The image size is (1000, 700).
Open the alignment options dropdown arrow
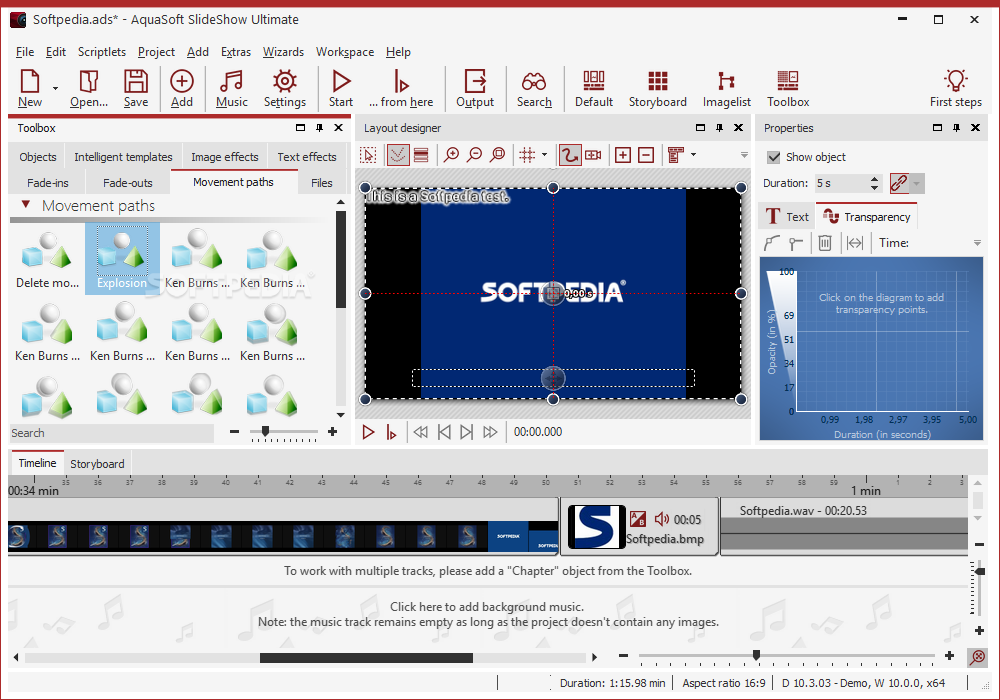(x=693, y=155)
